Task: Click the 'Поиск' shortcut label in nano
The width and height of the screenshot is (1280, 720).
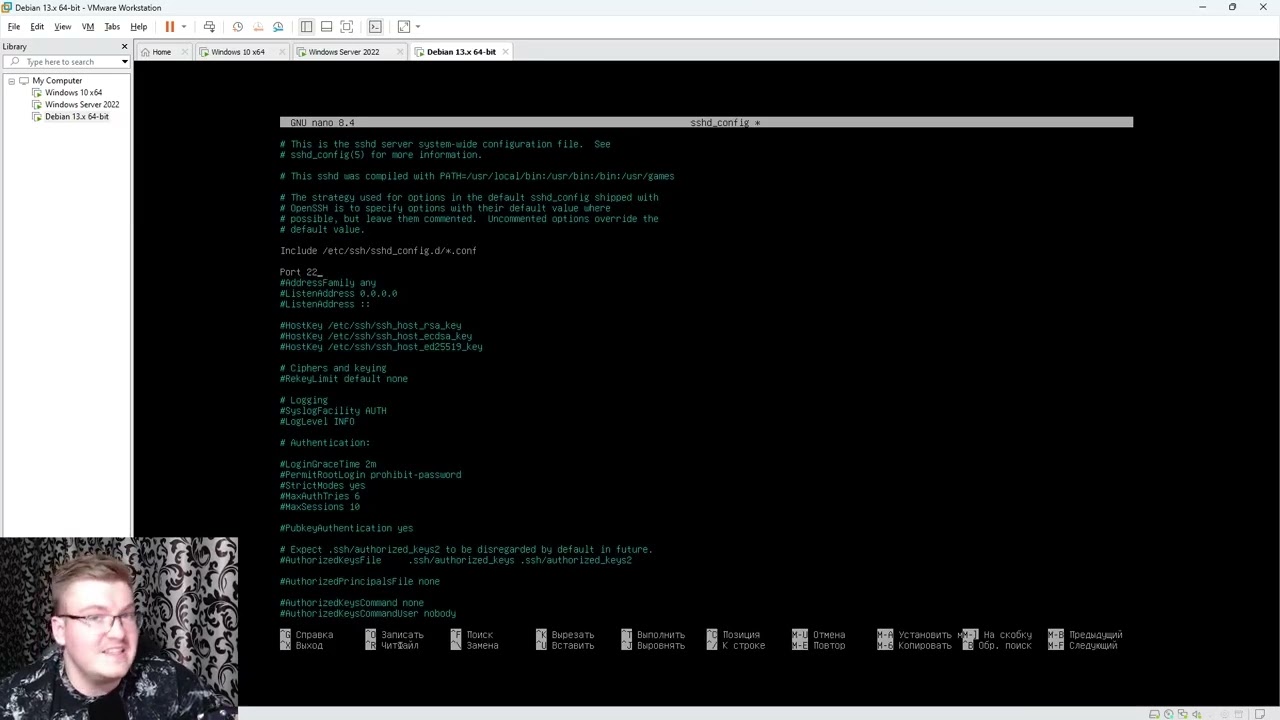Action: [479, 635]
